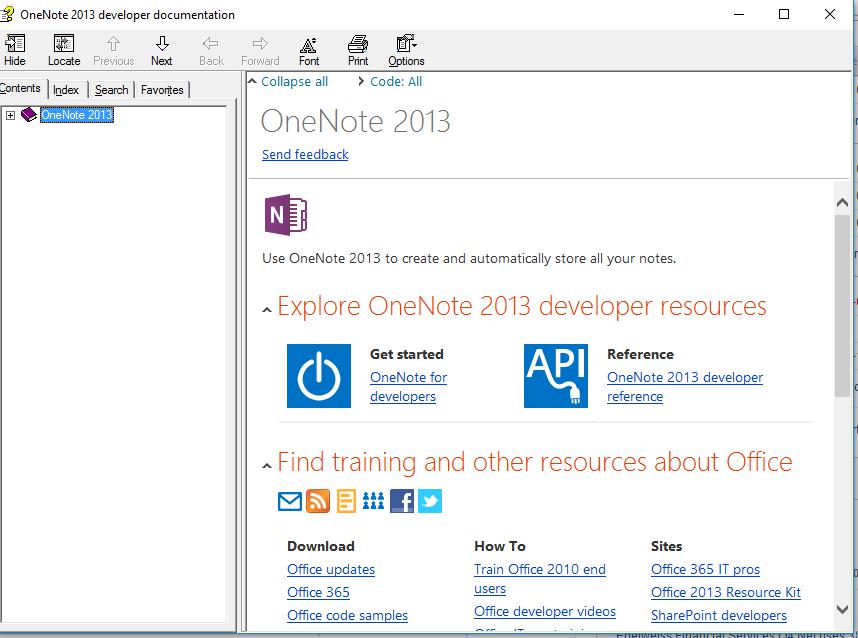Open the Code: All filter
The height and width of the screenshot is (638, 858).
(x=396, y=82)
